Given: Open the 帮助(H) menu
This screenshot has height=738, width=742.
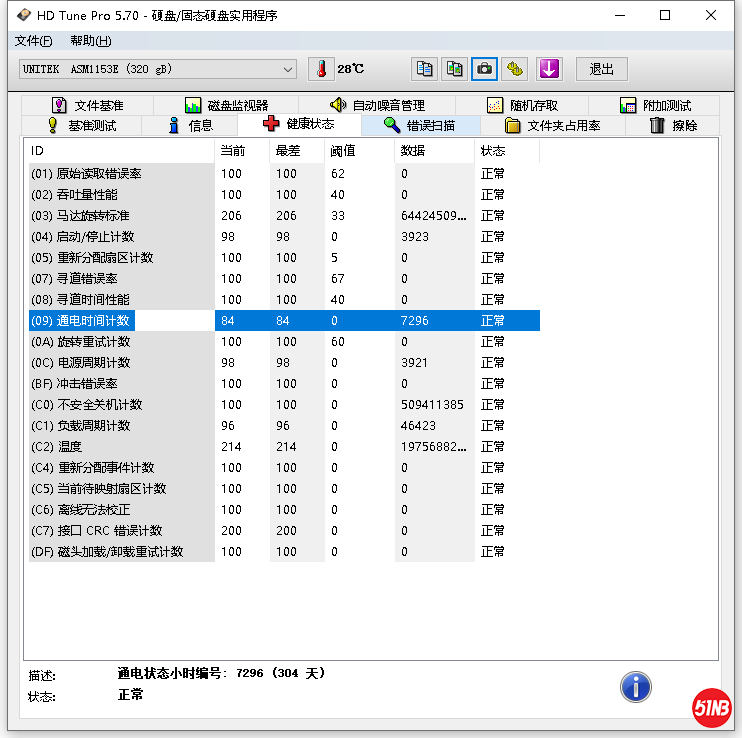Looking at the screenshot, I should click(90, 41).
